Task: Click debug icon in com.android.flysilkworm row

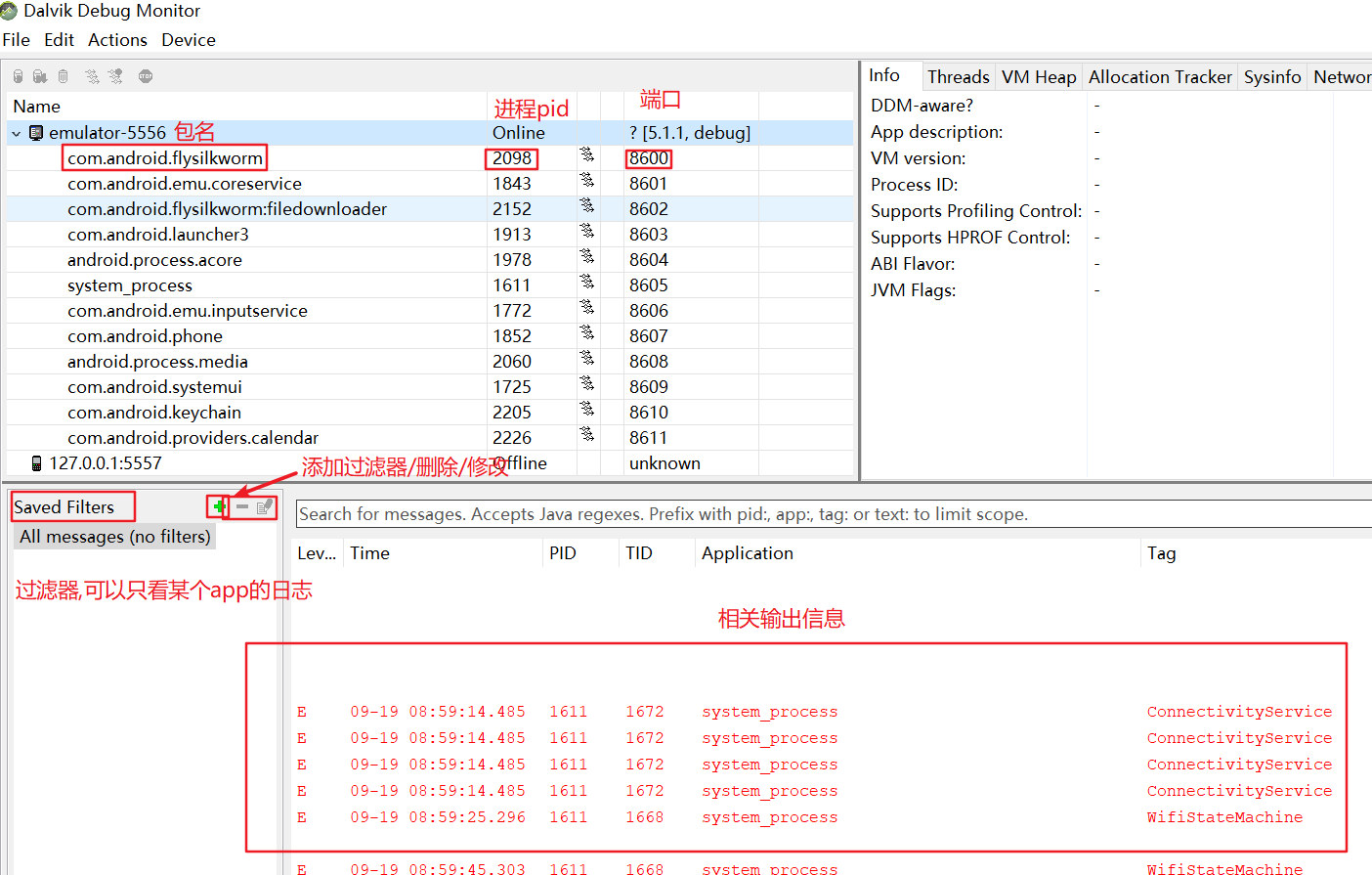Action: (x=586, y=154)
